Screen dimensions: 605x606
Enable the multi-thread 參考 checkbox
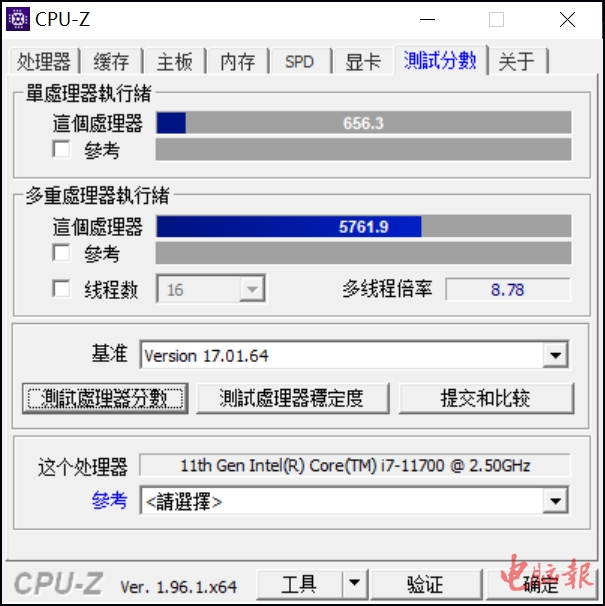point(61,253)
